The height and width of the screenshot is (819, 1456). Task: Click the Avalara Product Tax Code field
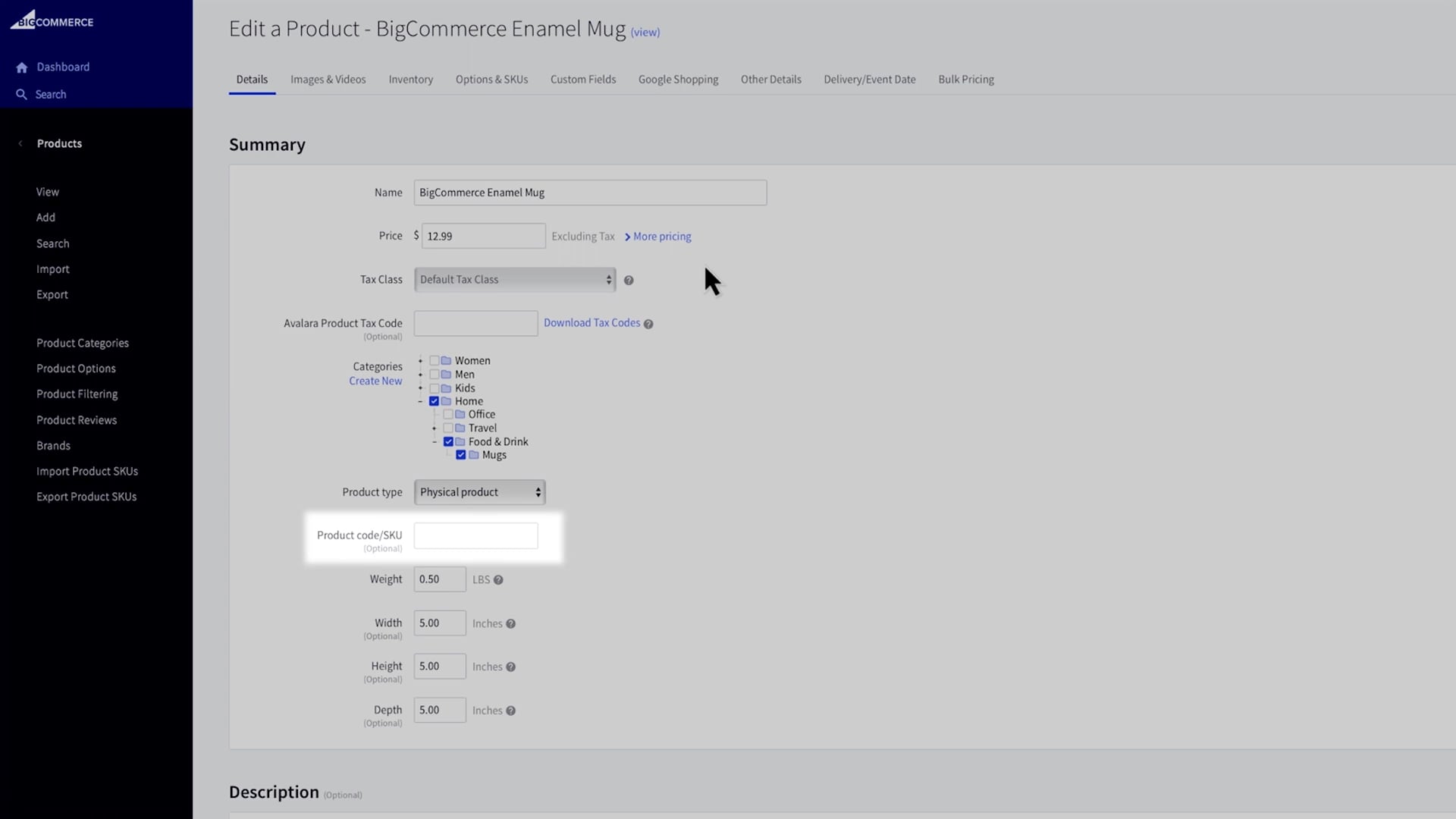coord(475,324)
